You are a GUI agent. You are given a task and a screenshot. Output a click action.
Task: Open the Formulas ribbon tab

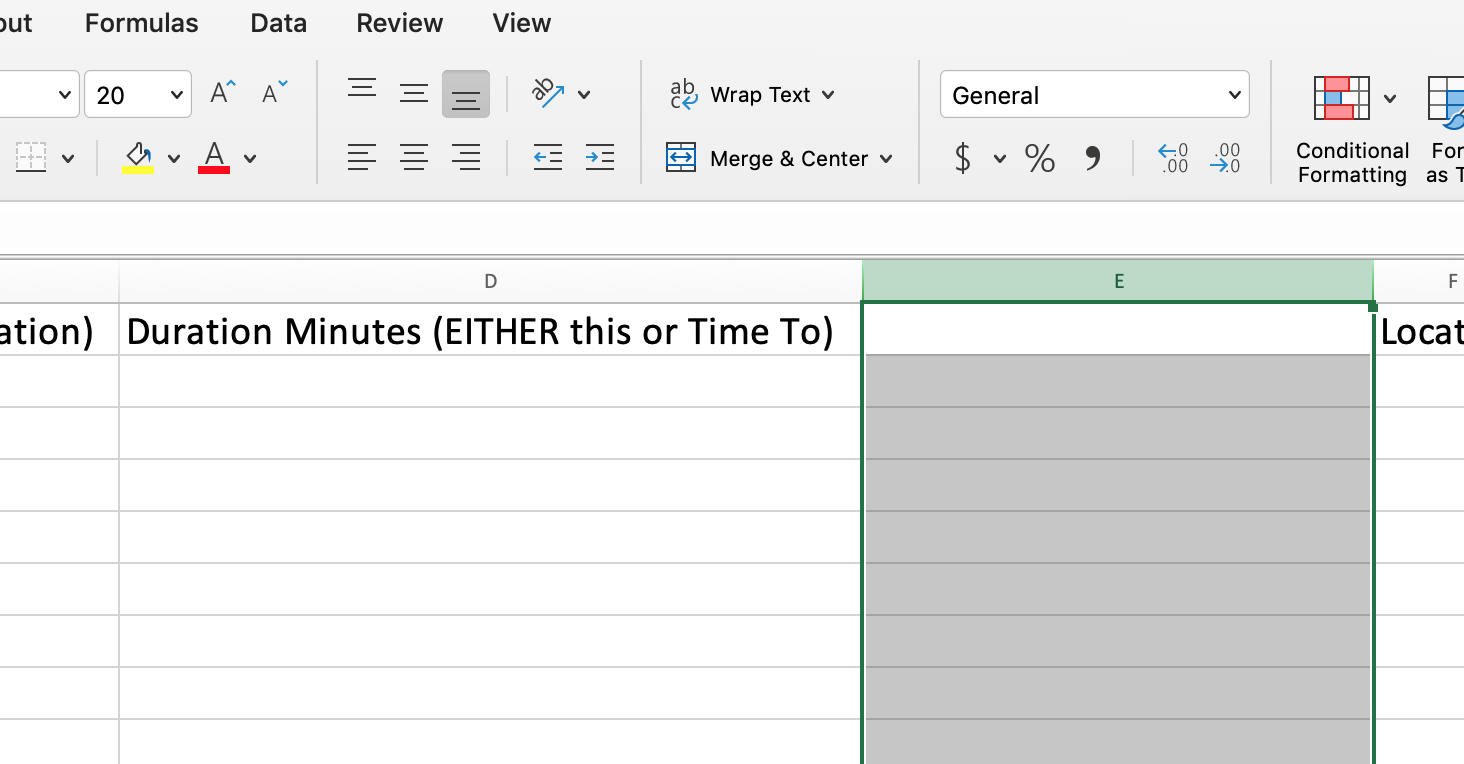click(141, 23)
